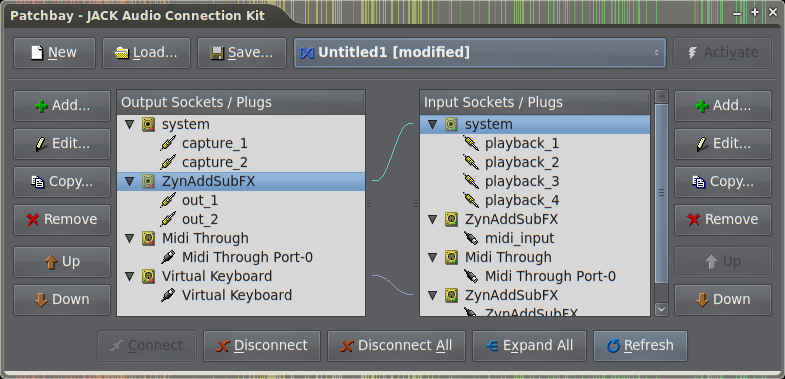Screen dimensions: 785x379
Task: Click Expand All connections button
Action: pos(530,346)
